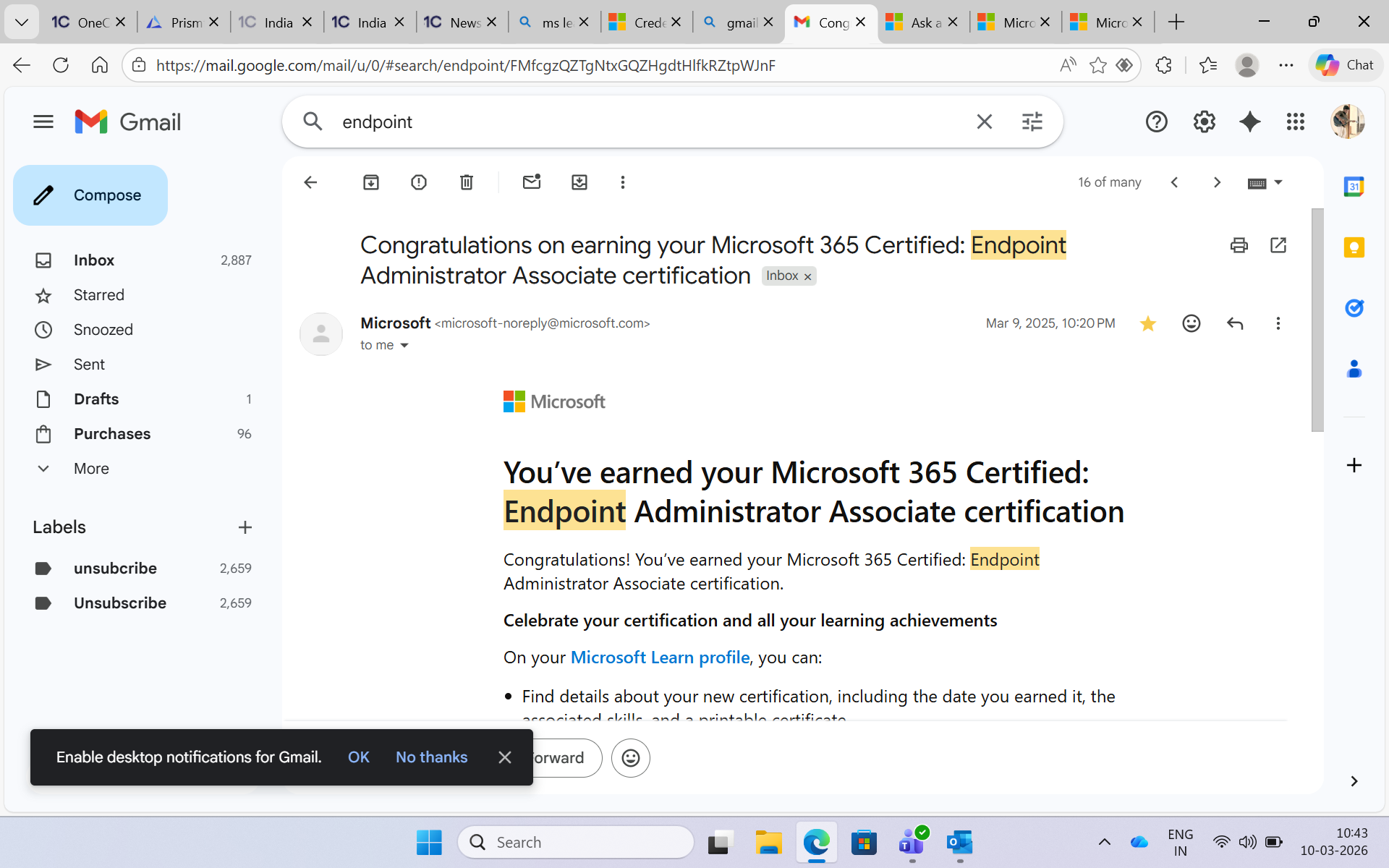Decline notifications with No thanks
Screen dimensions: 1389x868
[432, 757]
